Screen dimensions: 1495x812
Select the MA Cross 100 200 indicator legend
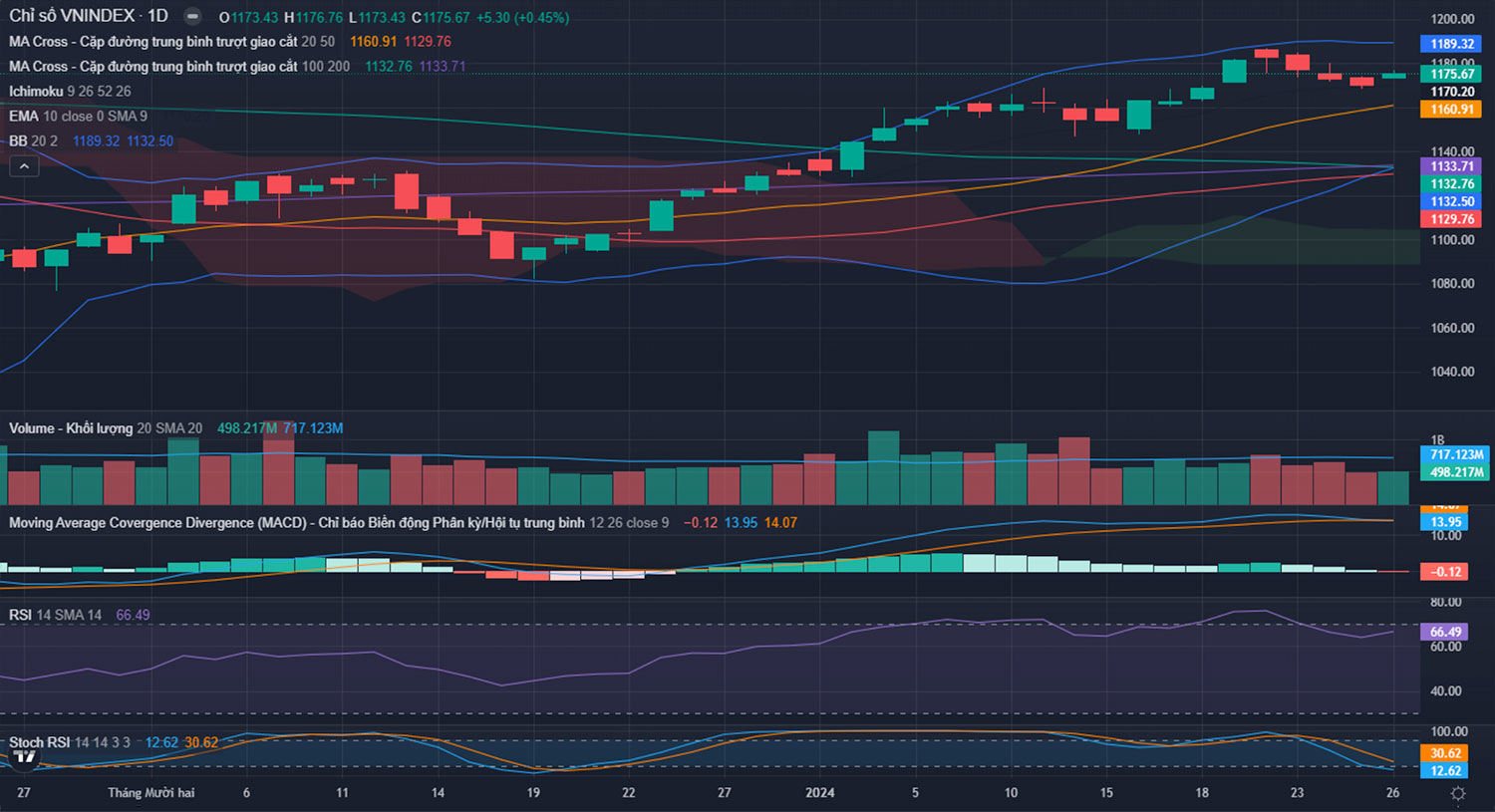(x=179, y=67)
